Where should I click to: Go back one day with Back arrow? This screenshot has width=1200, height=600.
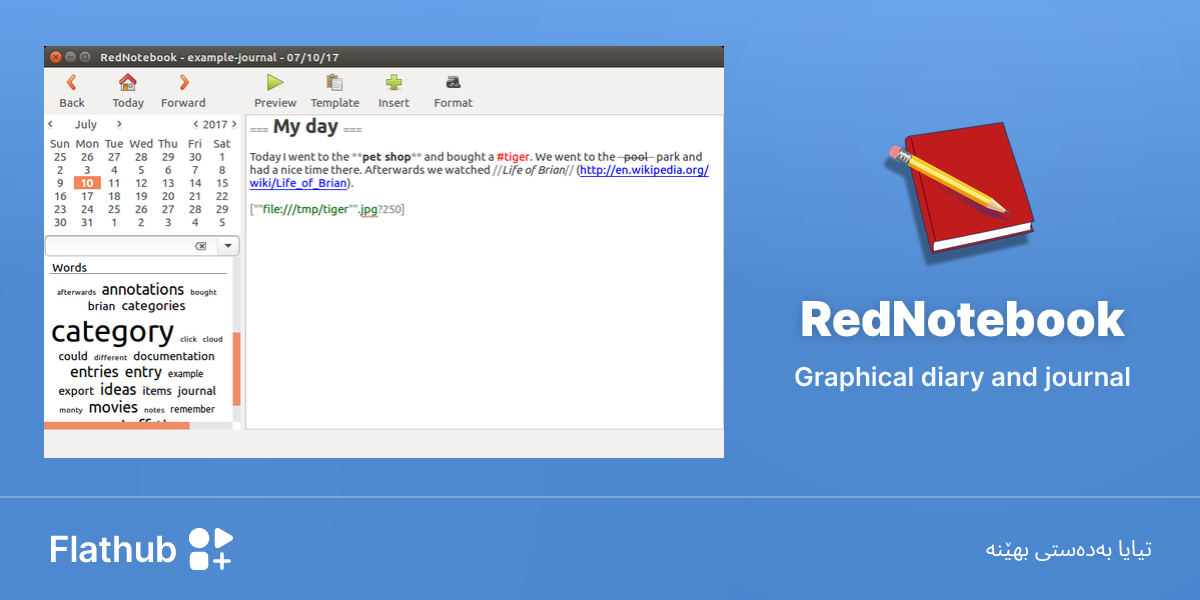[x=71, y=90]
